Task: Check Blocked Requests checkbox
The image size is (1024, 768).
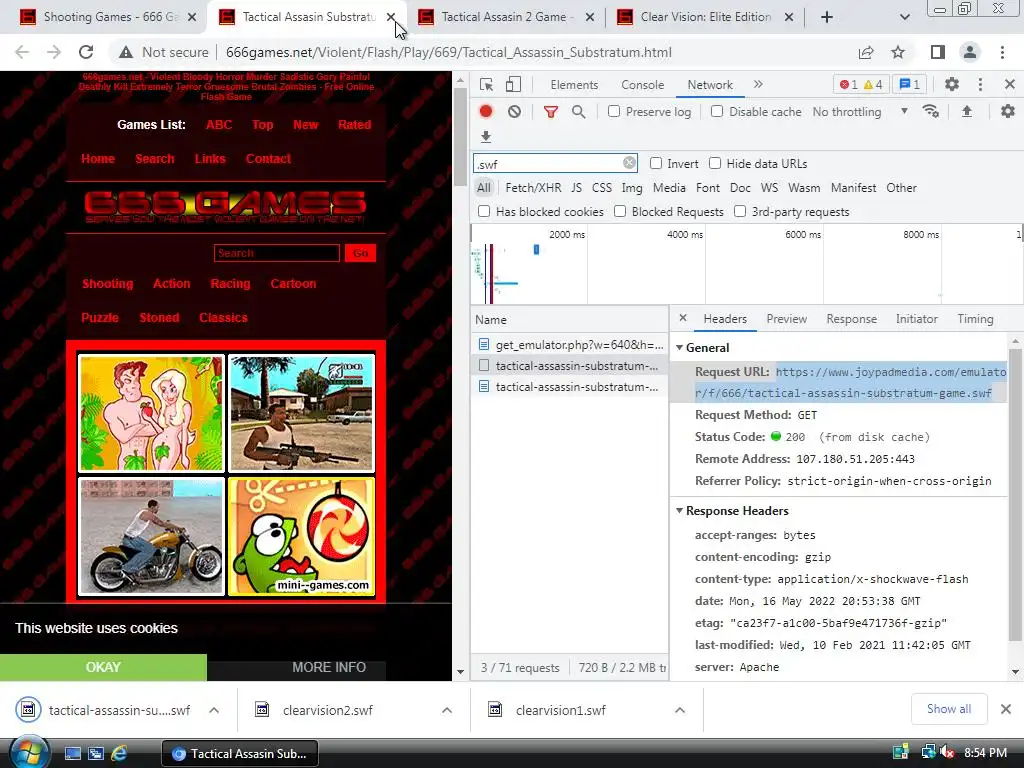Action: click(x=620, y=211)
